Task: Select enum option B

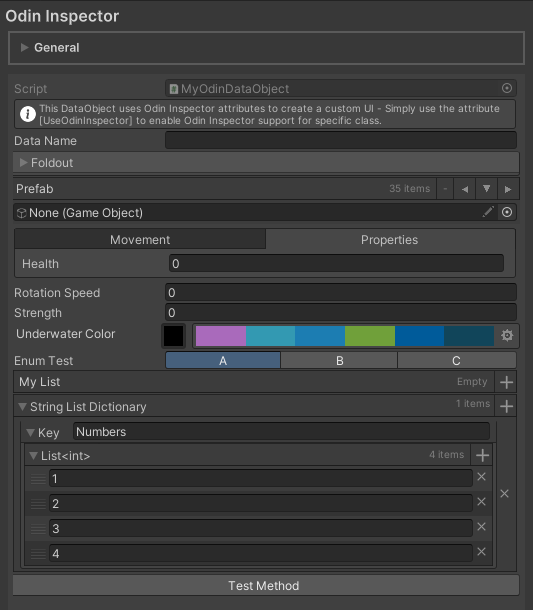Action: click(x=339, y=361)
